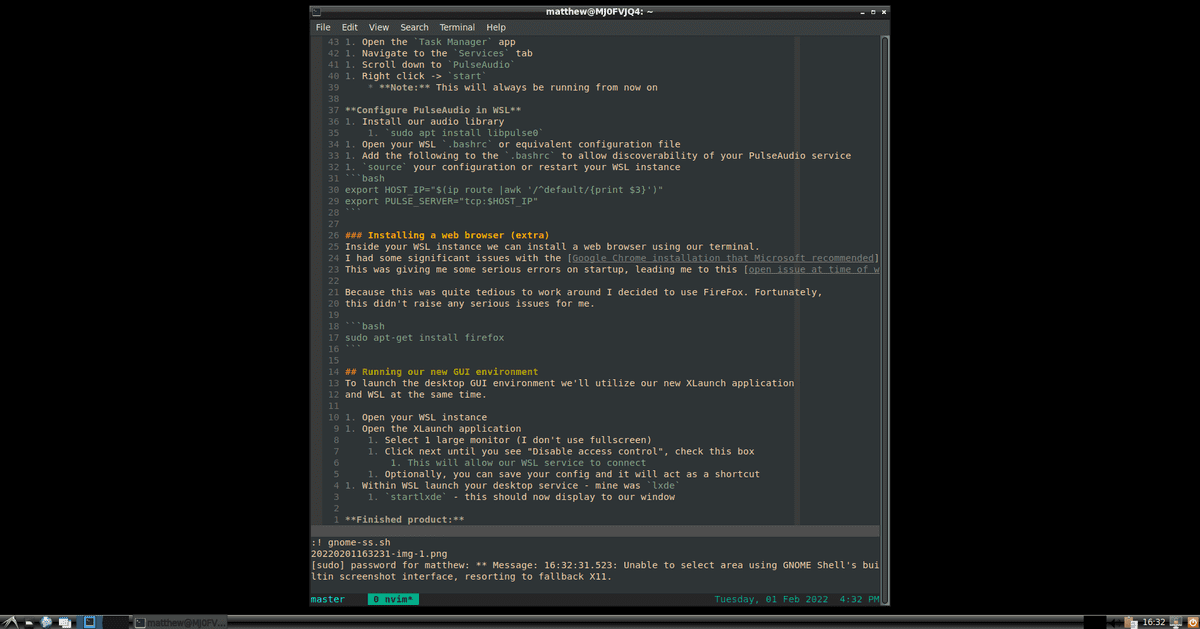The height and width of the screenshot is (629, 1200).
Task: Click the terminal's vertical scrollbar
Action: 884,280
